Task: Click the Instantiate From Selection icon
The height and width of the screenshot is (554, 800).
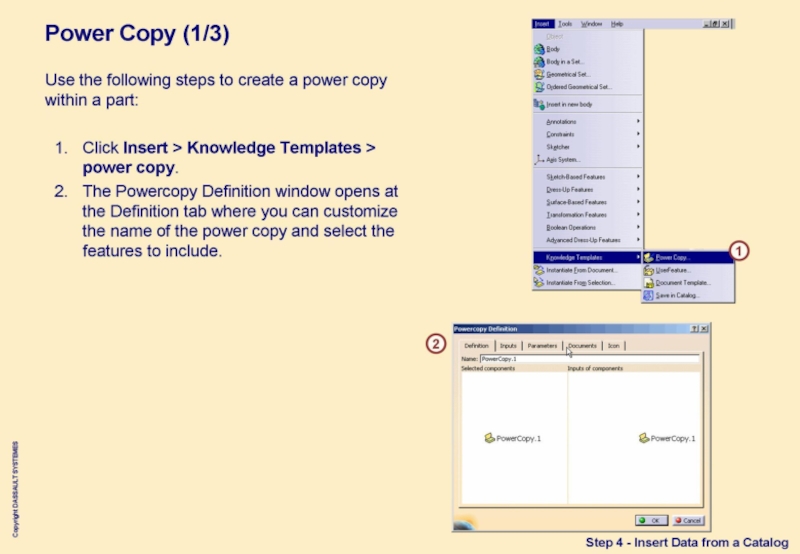Action: (539, 282)
